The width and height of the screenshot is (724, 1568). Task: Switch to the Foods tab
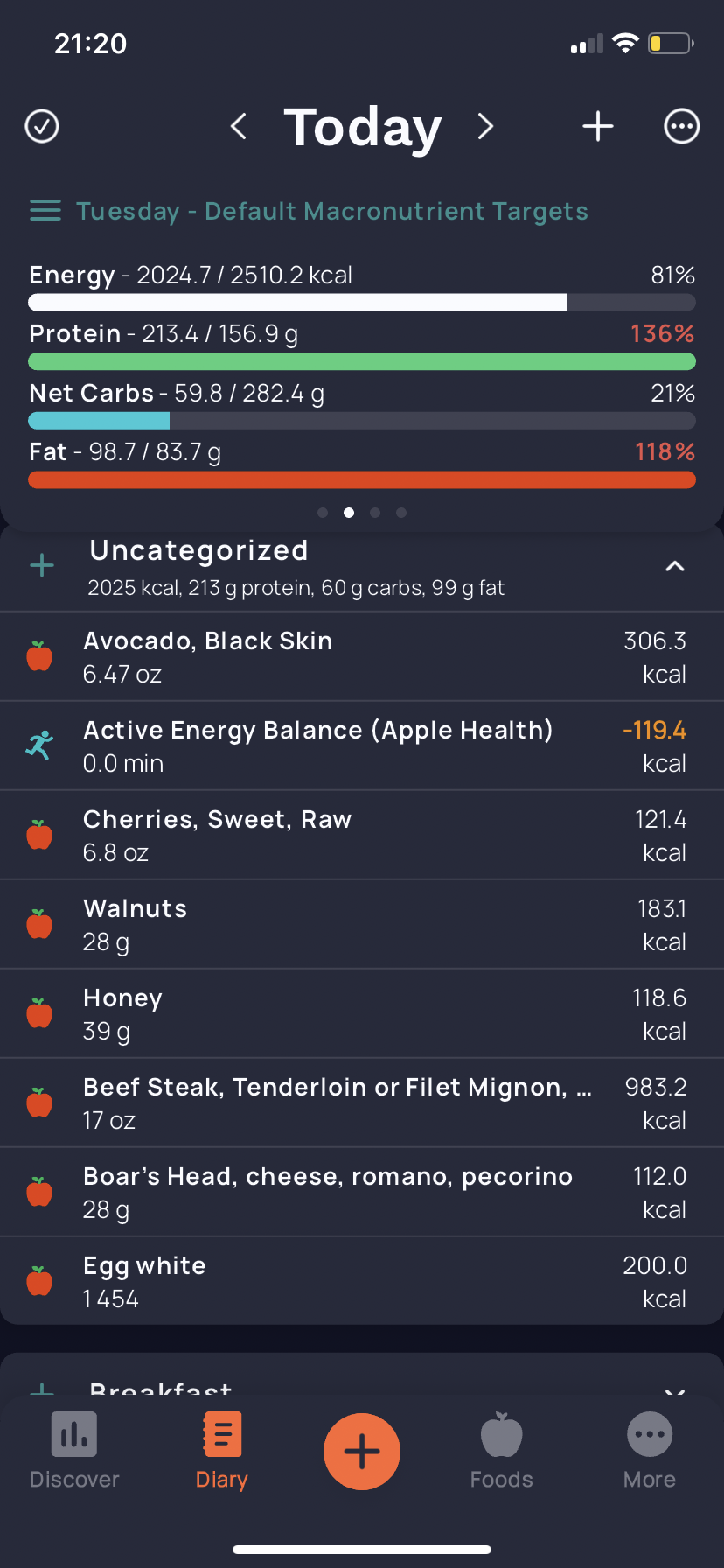coord(502,1452)
